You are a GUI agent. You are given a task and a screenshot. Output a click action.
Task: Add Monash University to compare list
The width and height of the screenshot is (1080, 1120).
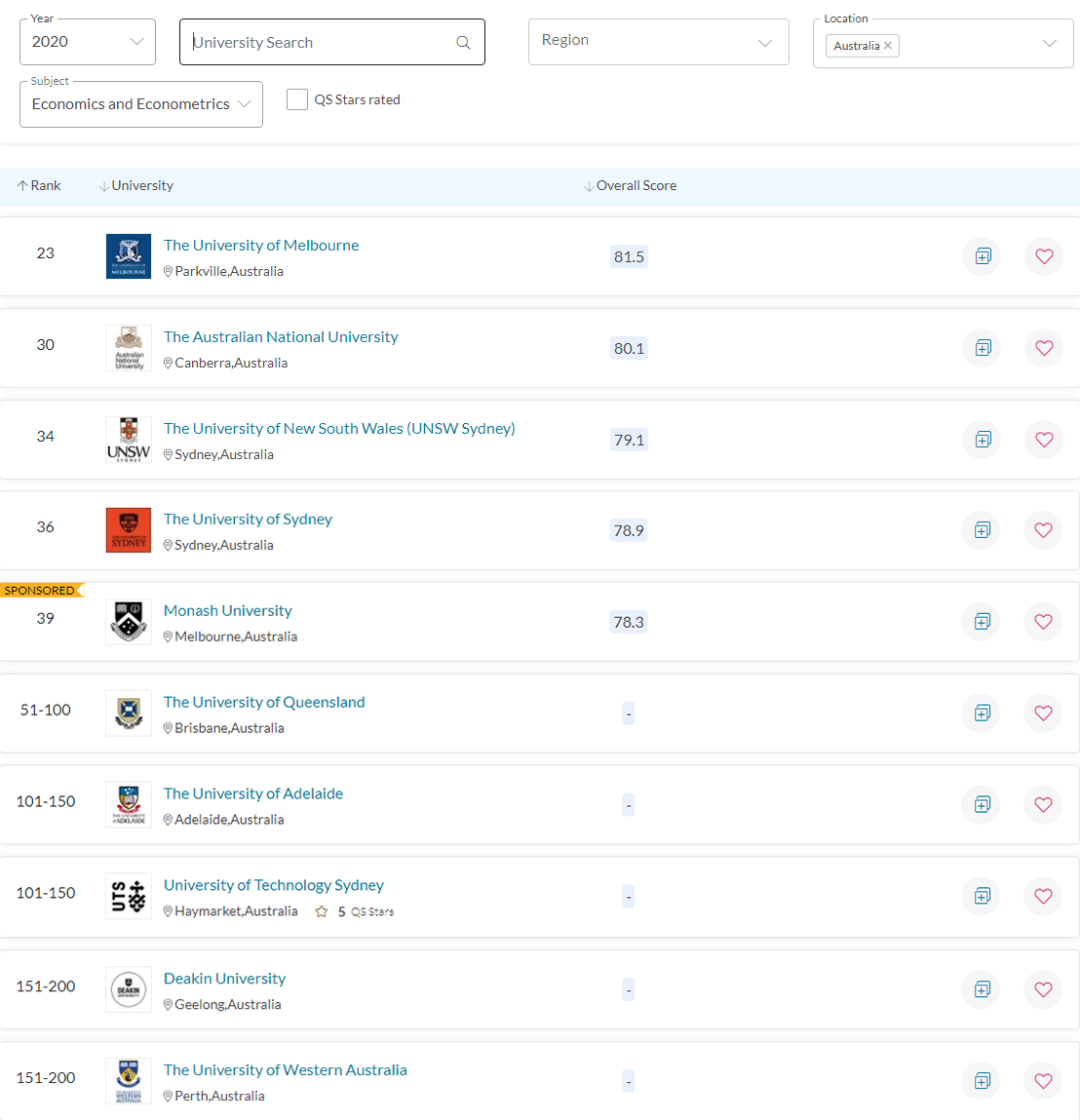(983, 621)
